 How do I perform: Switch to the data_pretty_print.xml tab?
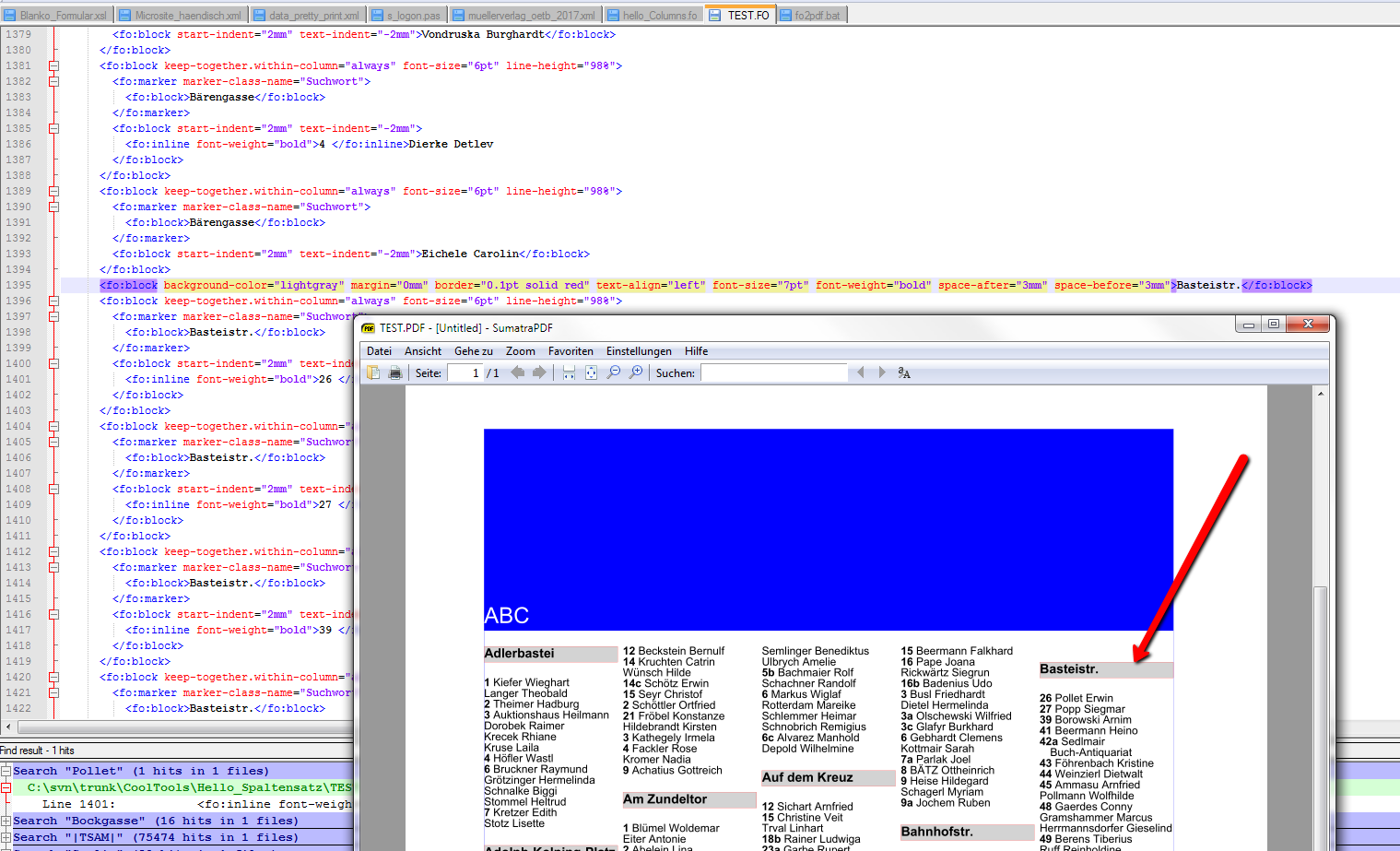tap(312, 15)
